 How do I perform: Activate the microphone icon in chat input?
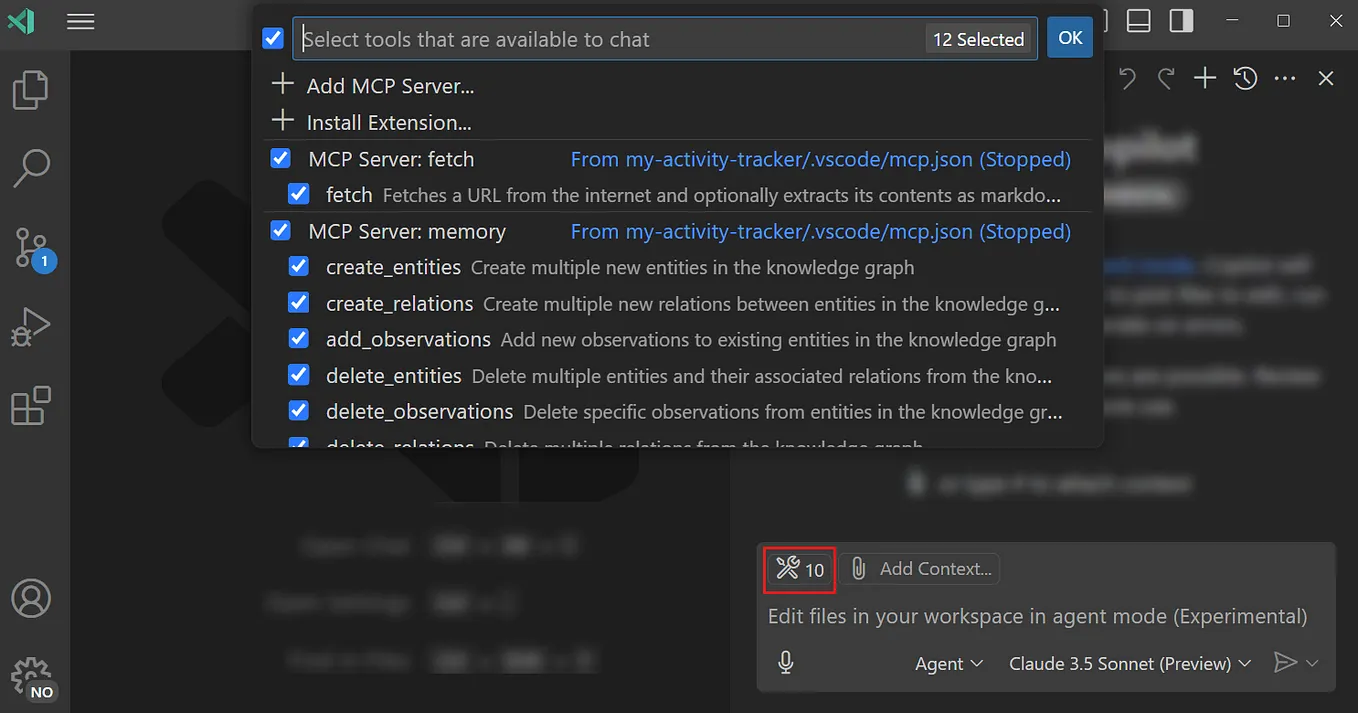click(786, 662)
